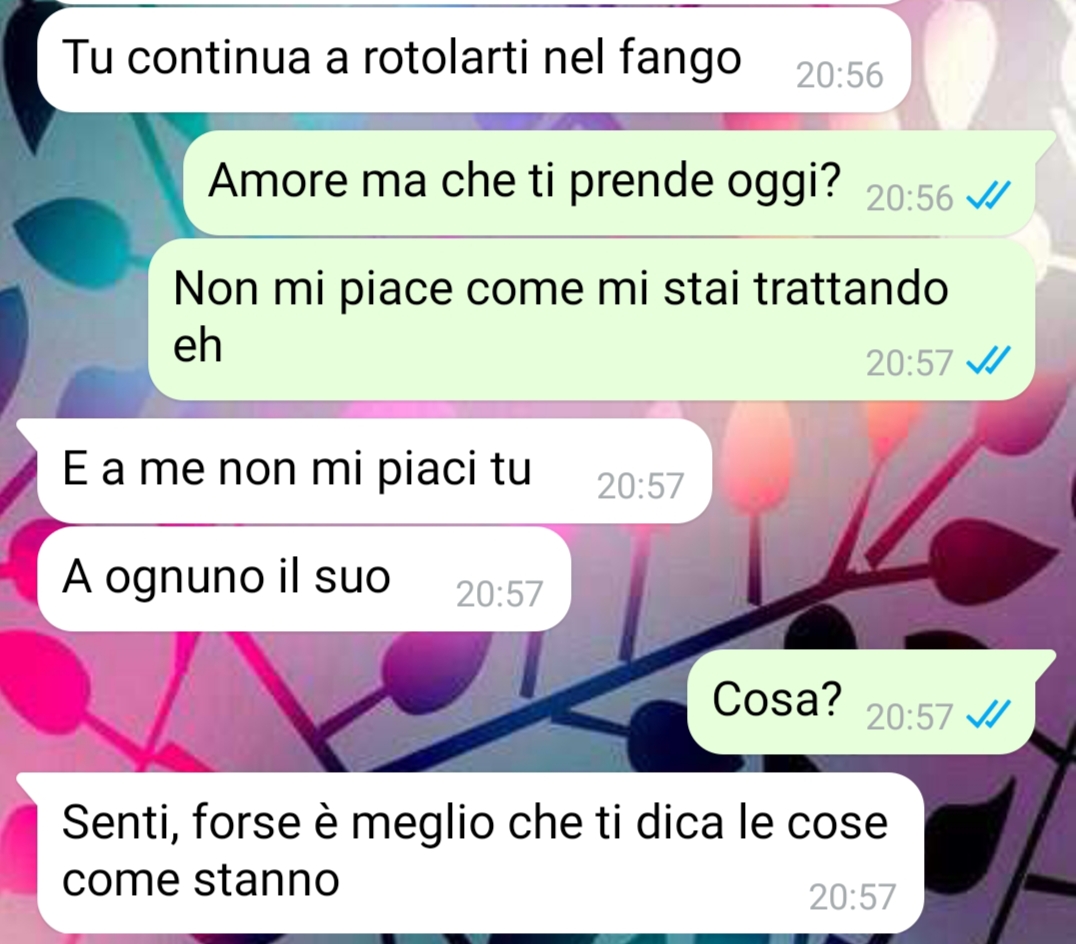Tap the message 'Tu continua a rotolarti nel fango'
The height and width of the screenshot is (944, 1076).
(473, 60)
